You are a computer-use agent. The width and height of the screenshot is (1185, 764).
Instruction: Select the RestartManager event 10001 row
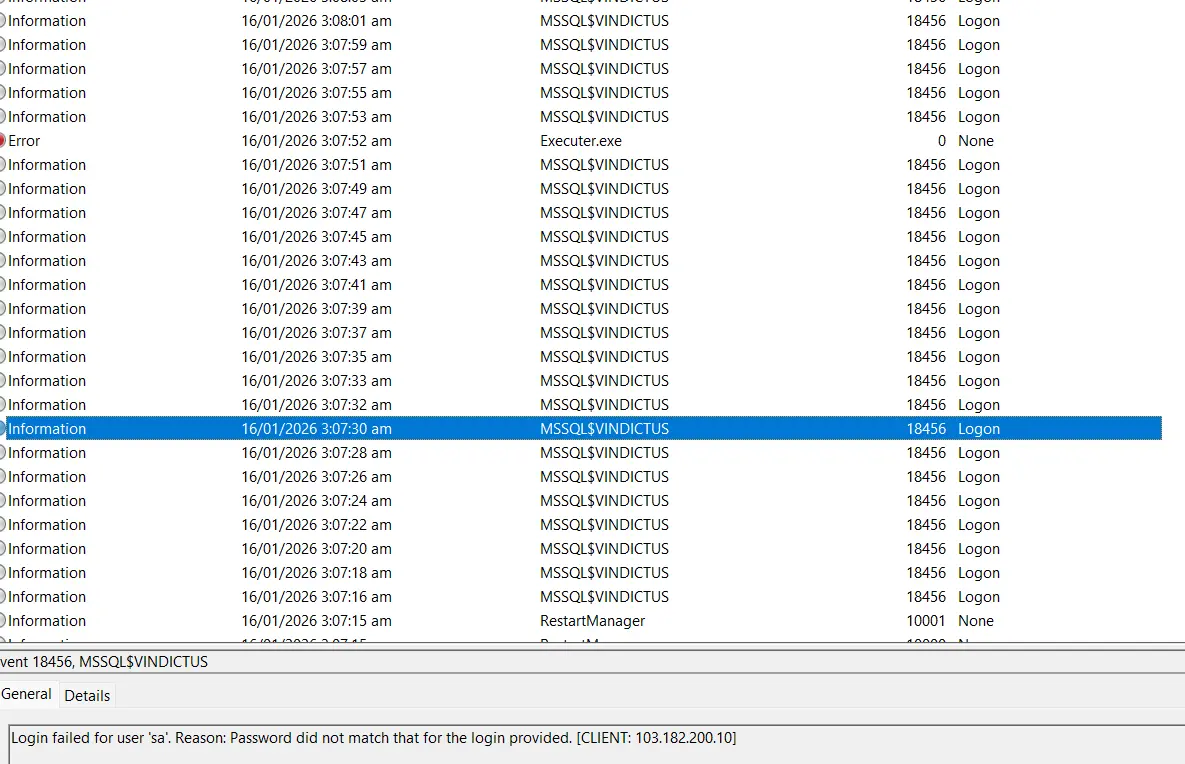[580, 620]
